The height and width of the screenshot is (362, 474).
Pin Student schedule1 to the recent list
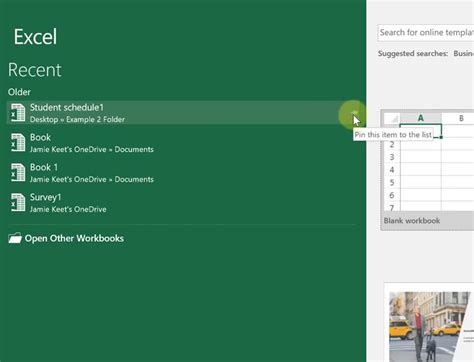pyautogui.click(x=355, y=114)
